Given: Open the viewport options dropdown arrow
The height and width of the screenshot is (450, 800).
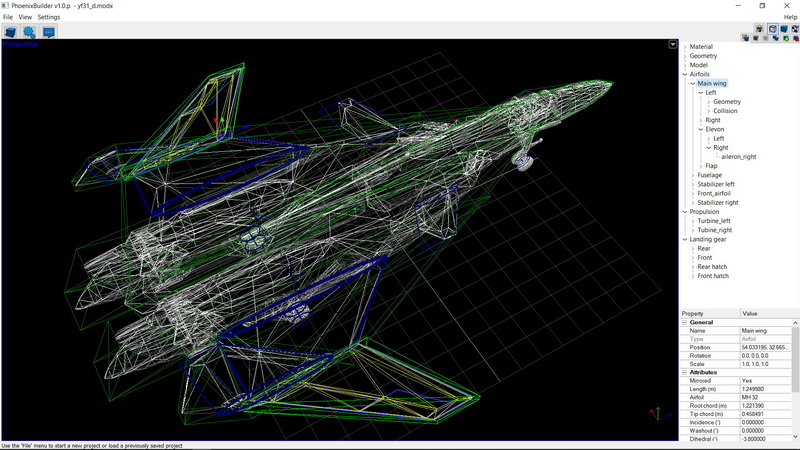Looking at the screenshot, I should pos(673,45).
